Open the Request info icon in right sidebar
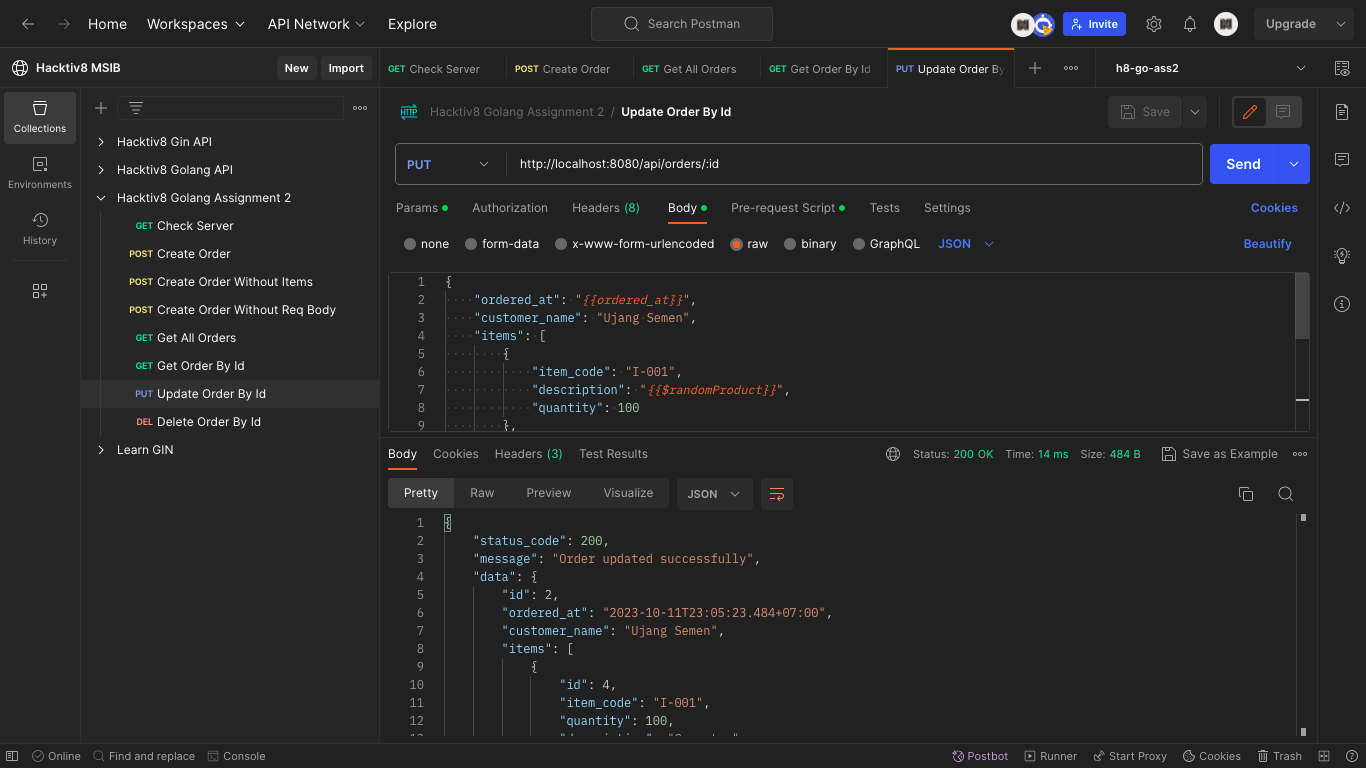 click(x=1342, y=304)
